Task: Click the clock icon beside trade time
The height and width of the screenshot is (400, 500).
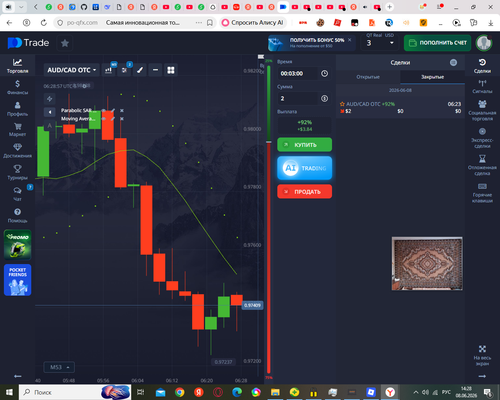Action: pyautogui.click(x=324, y=73)
